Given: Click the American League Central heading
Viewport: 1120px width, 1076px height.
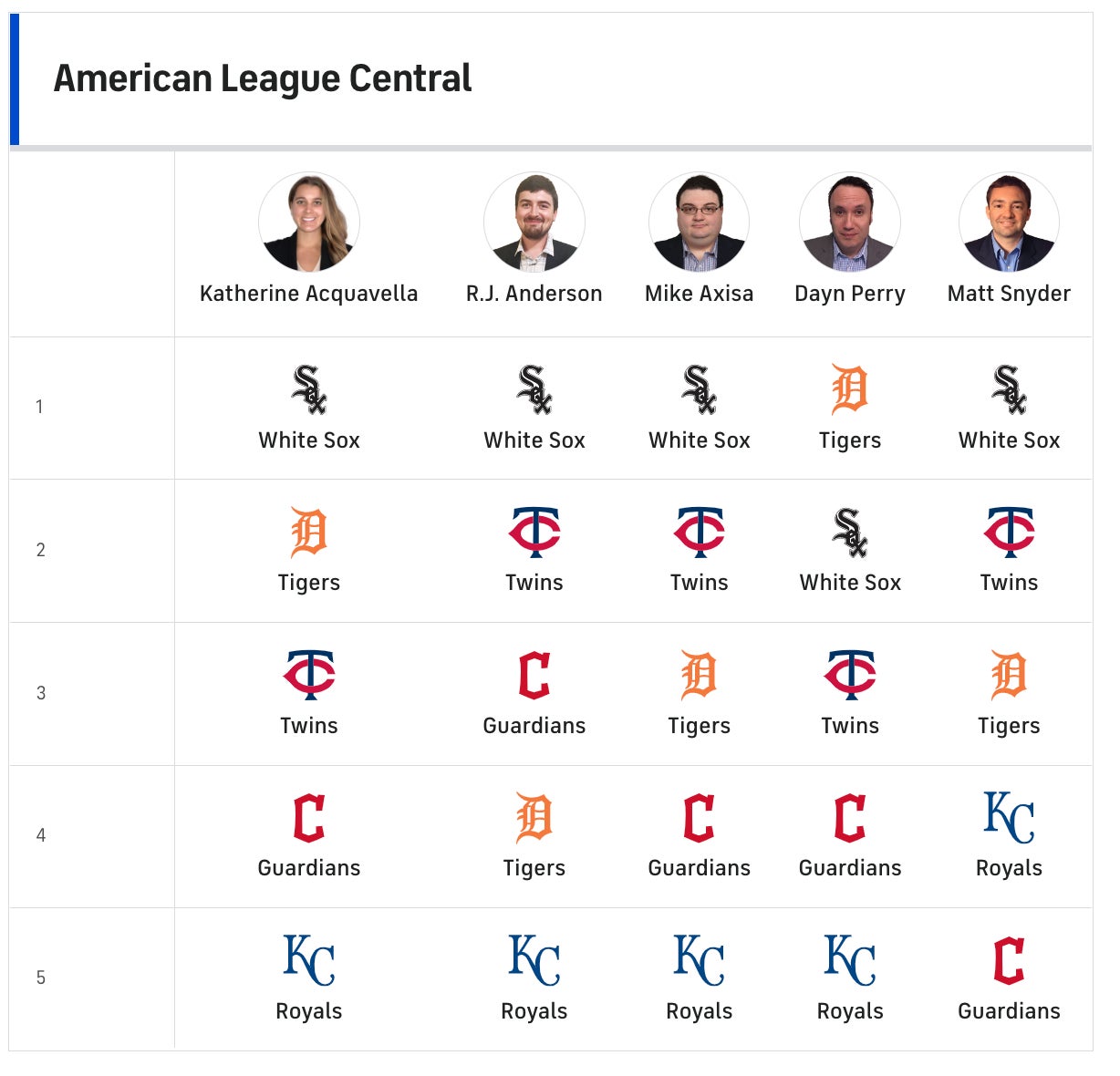Looking at the screenshot, I should pos(263,78).
